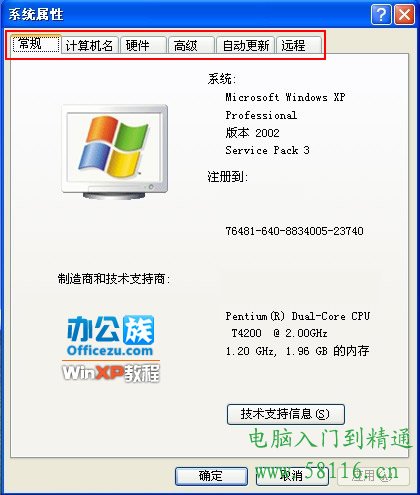Click the 技术支持信息(S) button
The image size is (420, 495).
285,414
